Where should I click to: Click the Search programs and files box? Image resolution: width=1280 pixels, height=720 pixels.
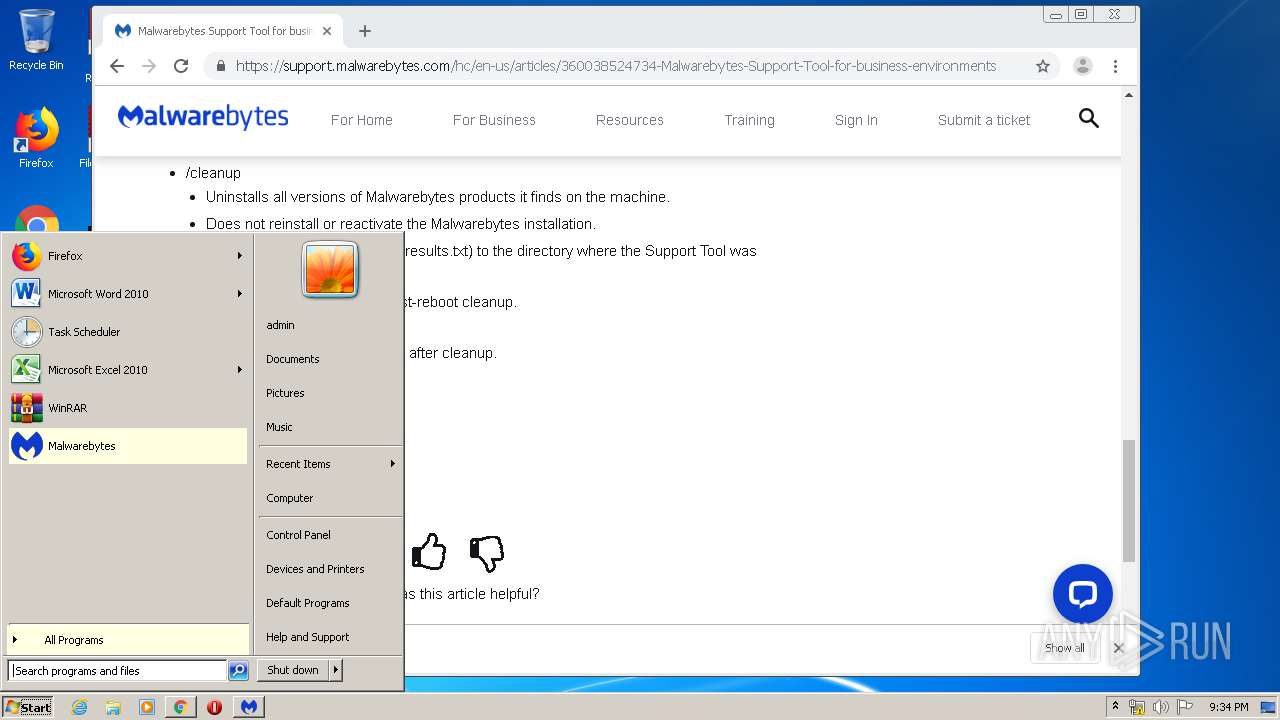pyautogui.click(x=117, y=671)
